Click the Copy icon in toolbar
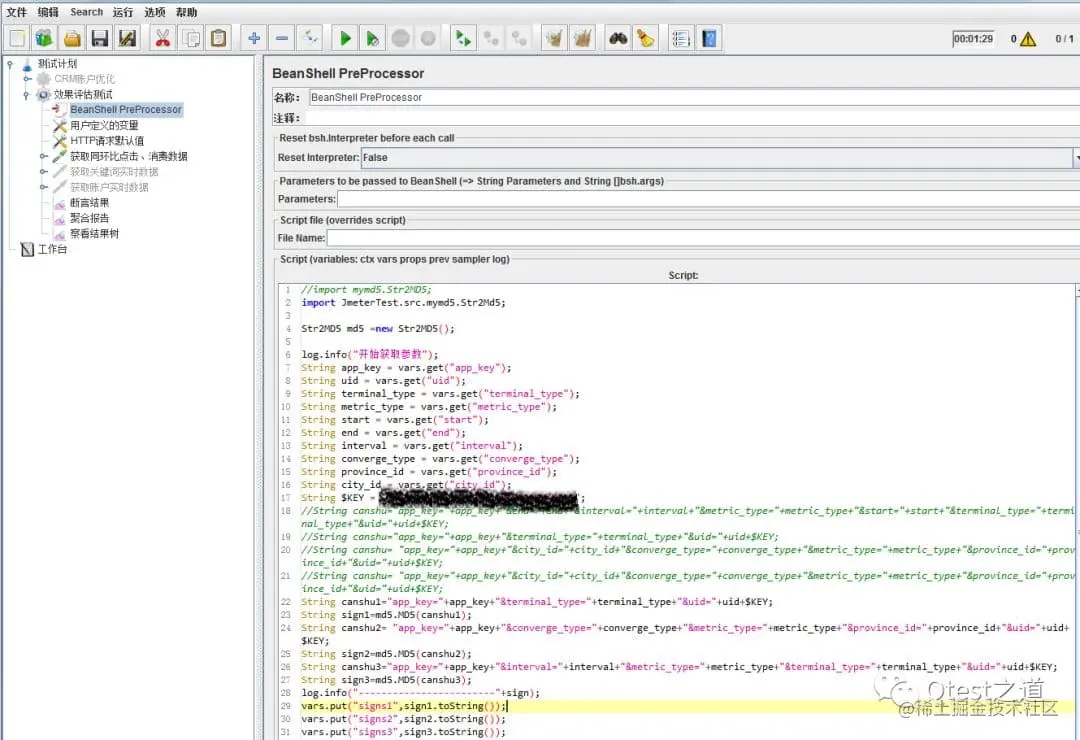The width and height of the screenshot is (1080, 740). tap(191, 39)
